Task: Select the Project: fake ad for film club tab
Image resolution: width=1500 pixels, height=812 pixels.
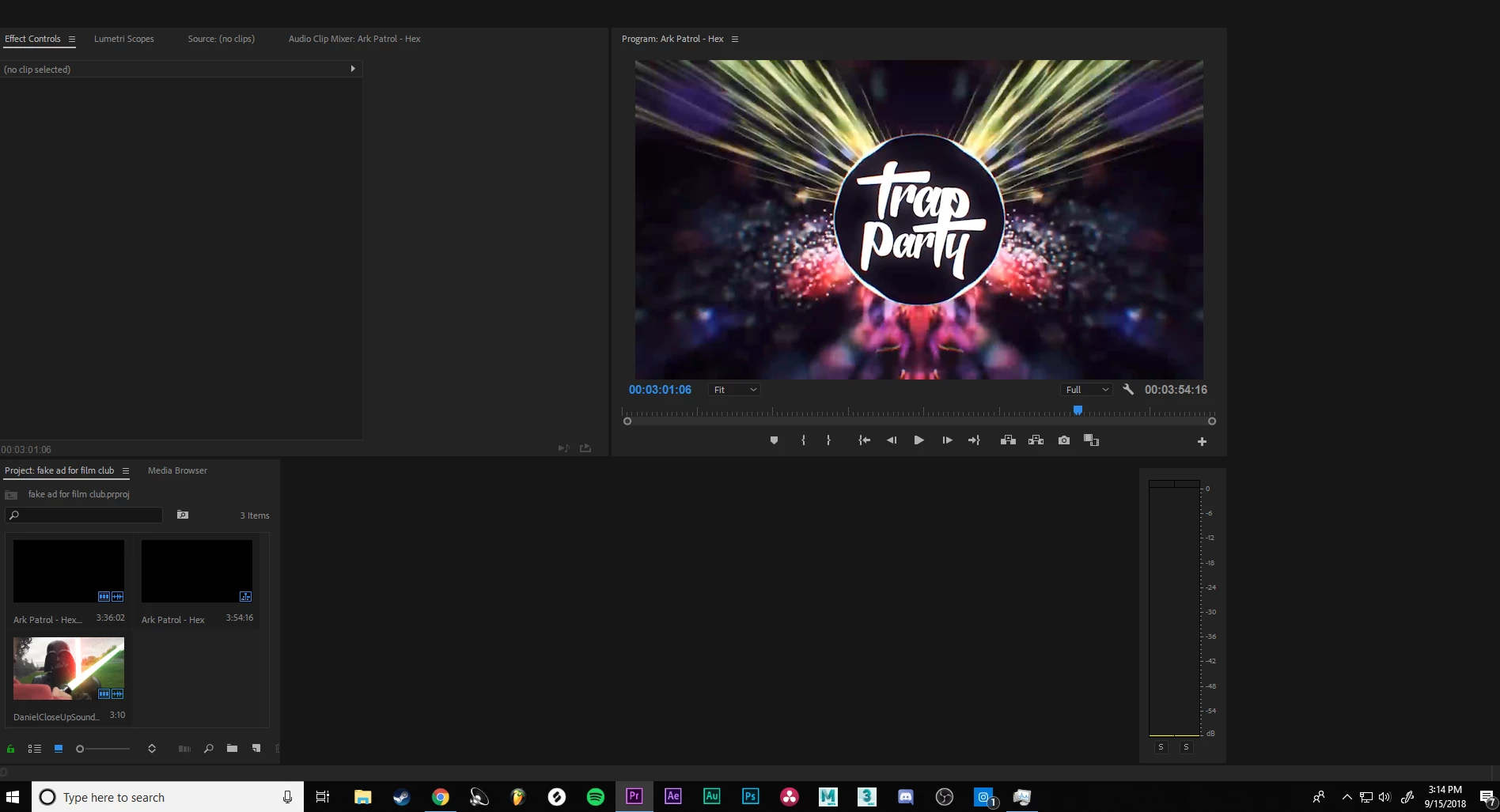Action: pos(59,470)
